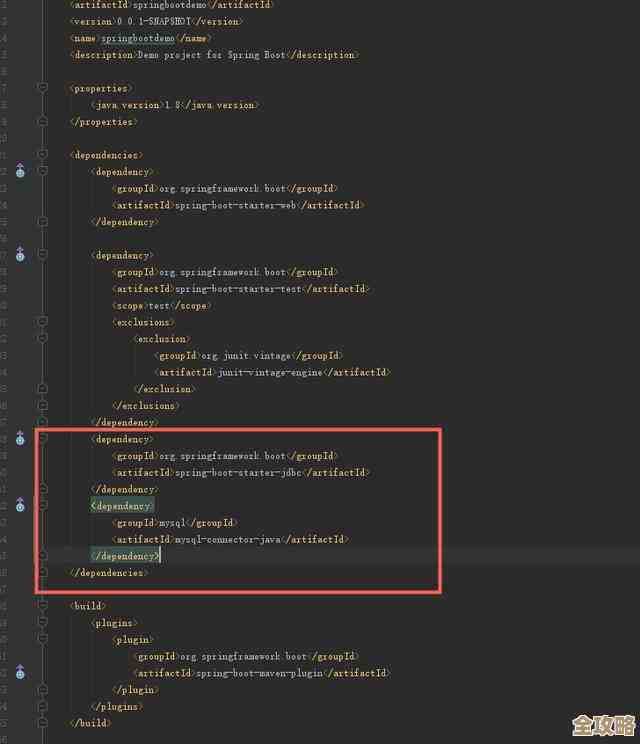
Task: Click the gutter icon for the spring-boot-starter-web dependency
Action: coord(20,170)
